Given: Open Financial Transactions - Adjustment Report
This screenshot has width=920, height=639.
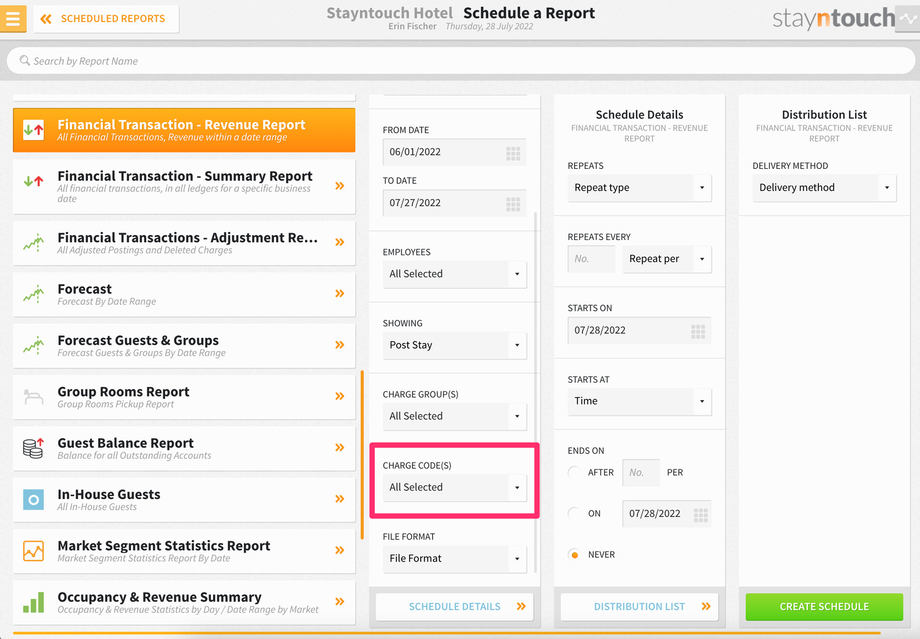Looking at the screenshot, I should tap(184, 243).
